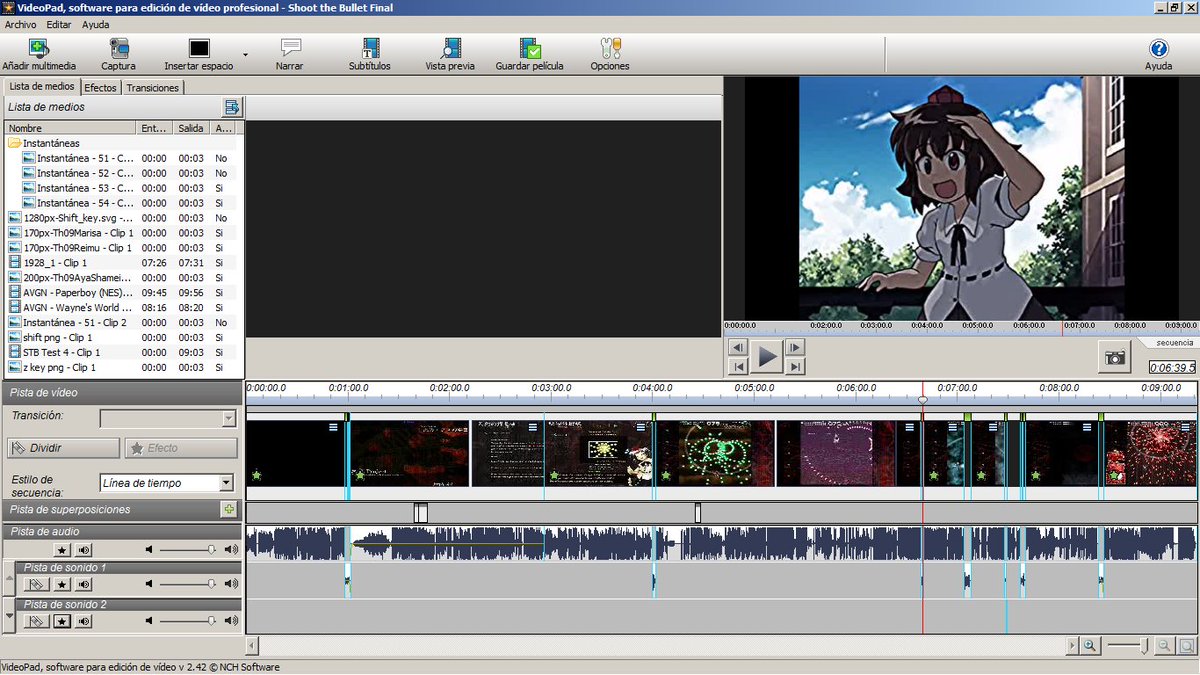Click Guardar película icon

530,48
